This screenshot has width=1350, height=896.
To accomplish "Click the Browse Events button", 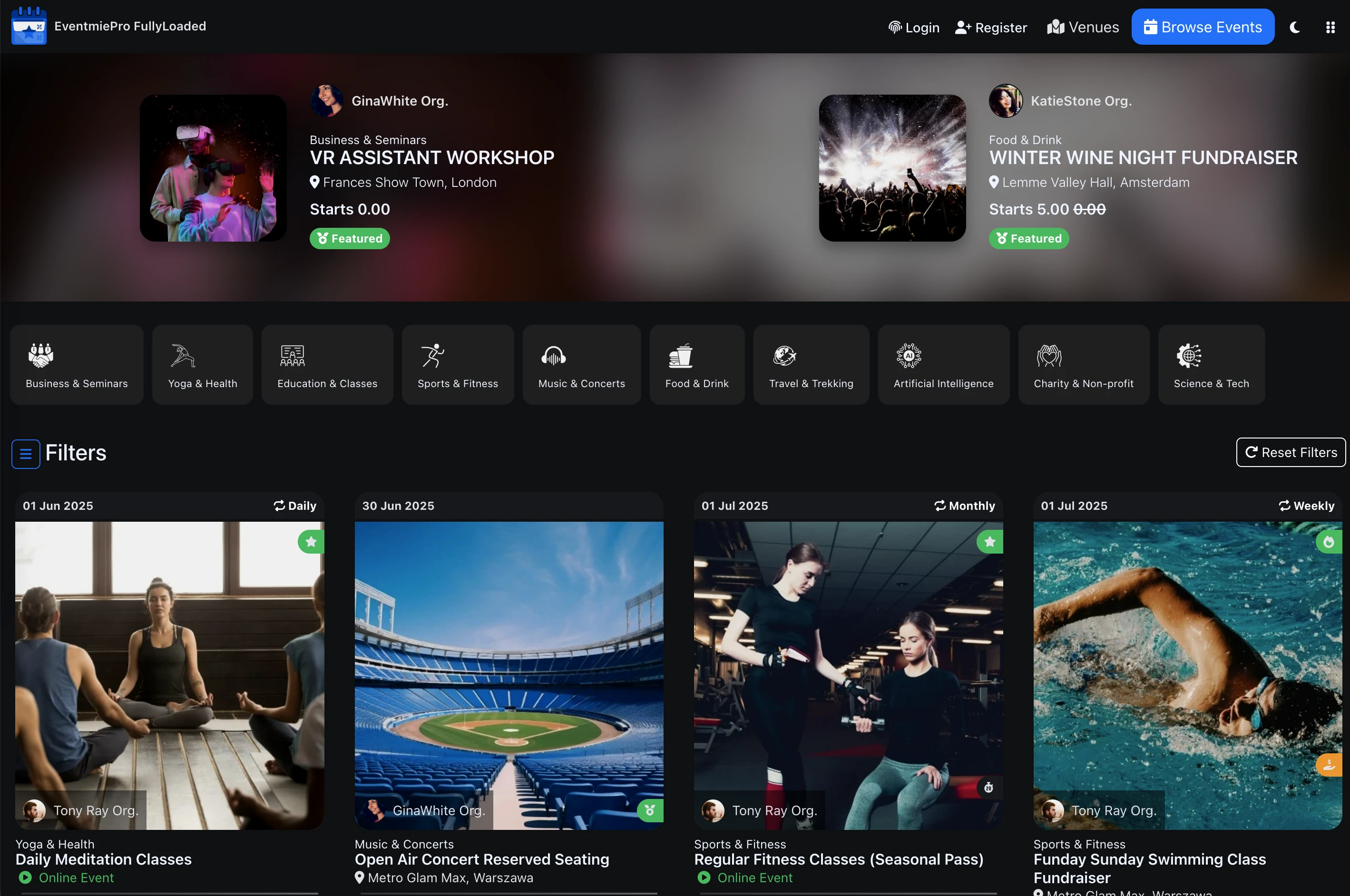I will pyautogui.click(x=1203, y=27).
